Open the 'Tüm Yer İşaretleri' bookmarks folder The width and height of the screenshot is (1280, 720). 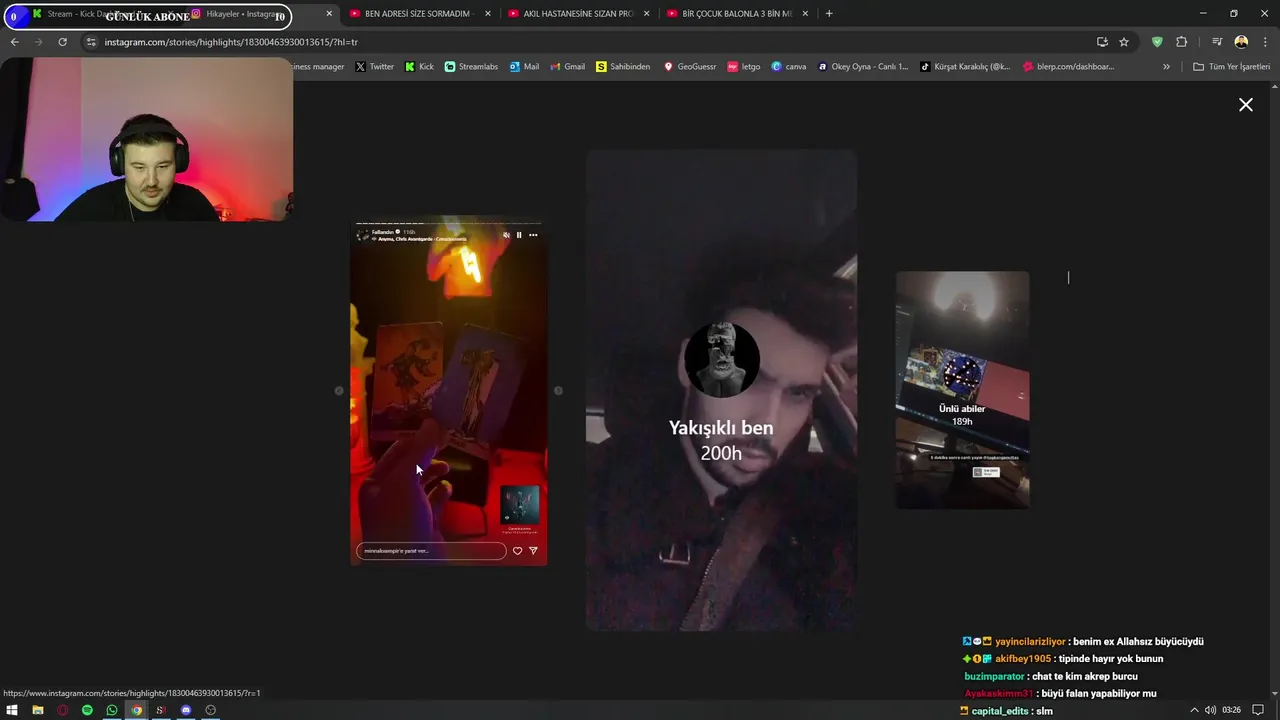pos(1232,67)
